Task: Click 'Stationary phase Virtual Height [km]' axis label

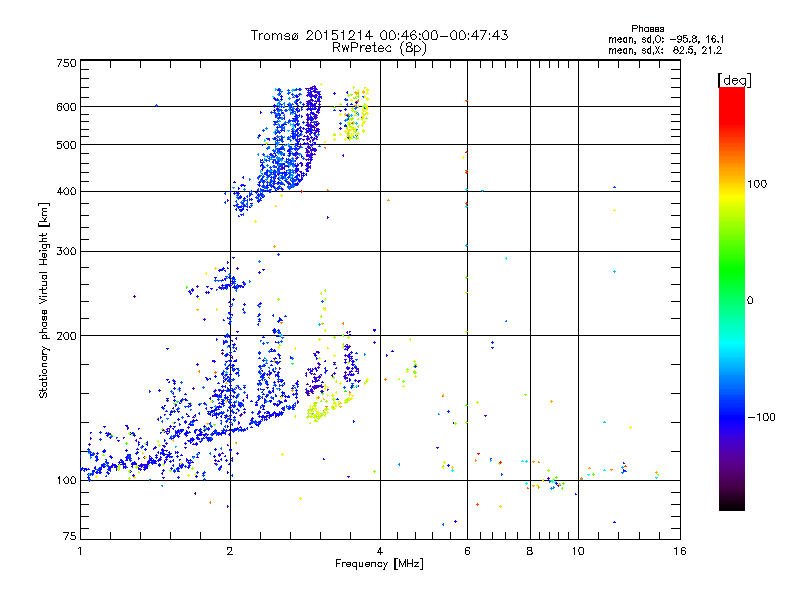Action: [44, 300]
